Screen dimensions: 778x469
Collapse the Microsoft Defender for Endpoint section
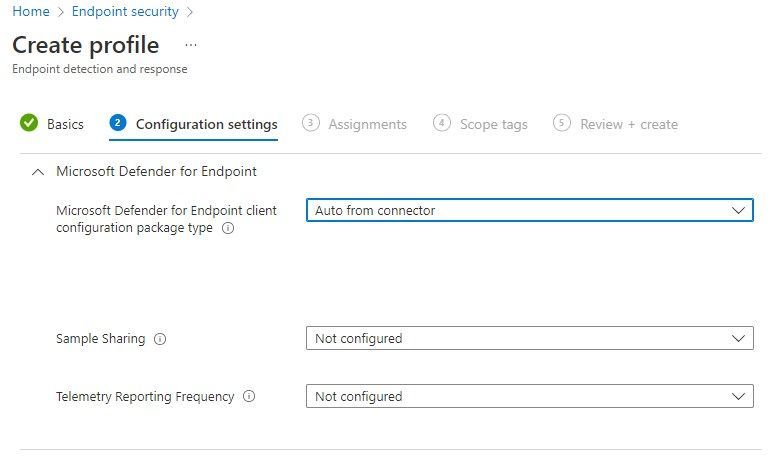(x=38, y=172)
